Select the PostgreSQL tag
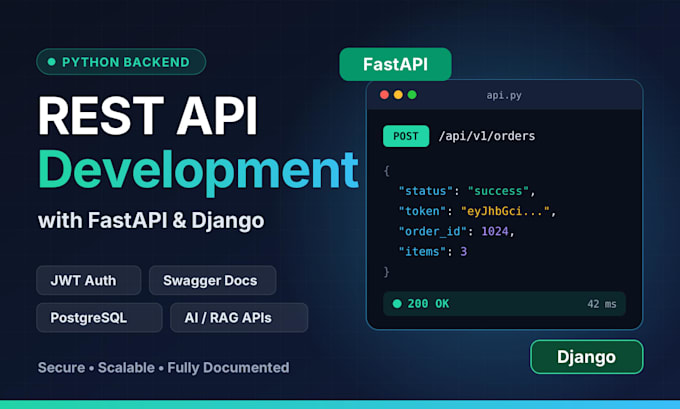This screenshot has width=680, height=409. [x=99, y=318]
